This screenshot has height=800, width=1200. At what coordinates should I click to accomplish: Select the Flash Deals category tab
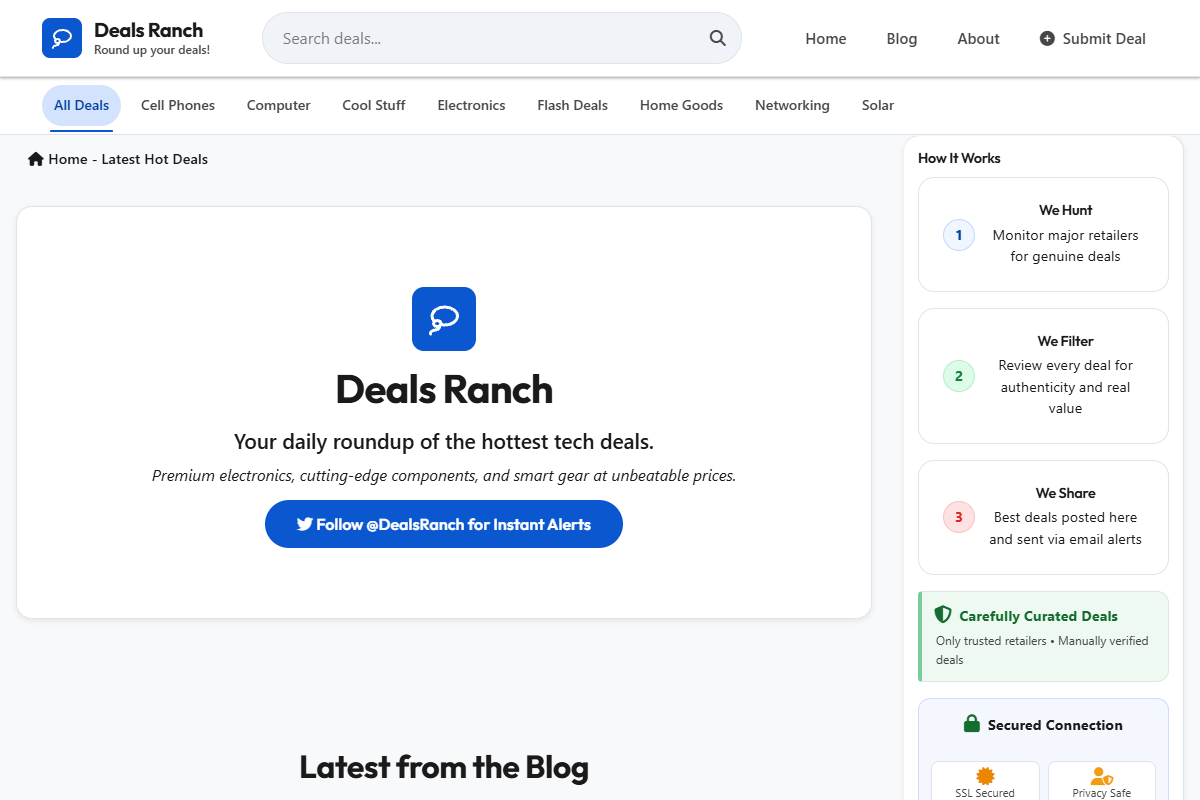[x=572, y=105]
